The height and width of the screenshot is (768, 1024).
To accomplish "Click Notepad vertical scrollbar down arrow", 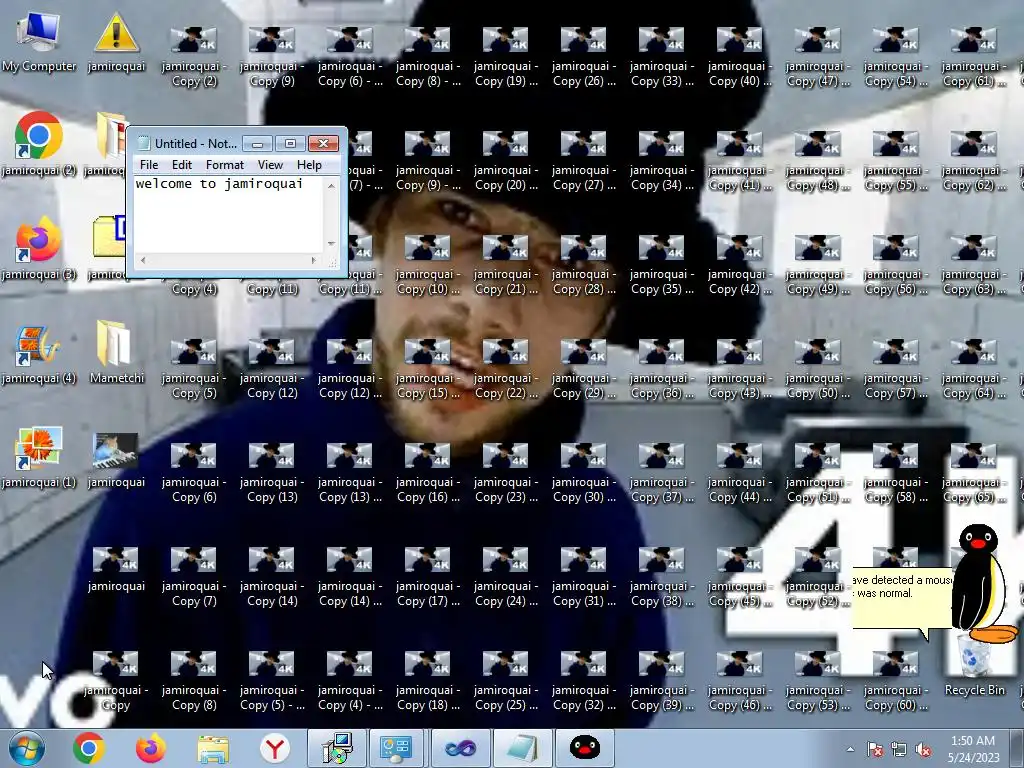I will [331, 244].
